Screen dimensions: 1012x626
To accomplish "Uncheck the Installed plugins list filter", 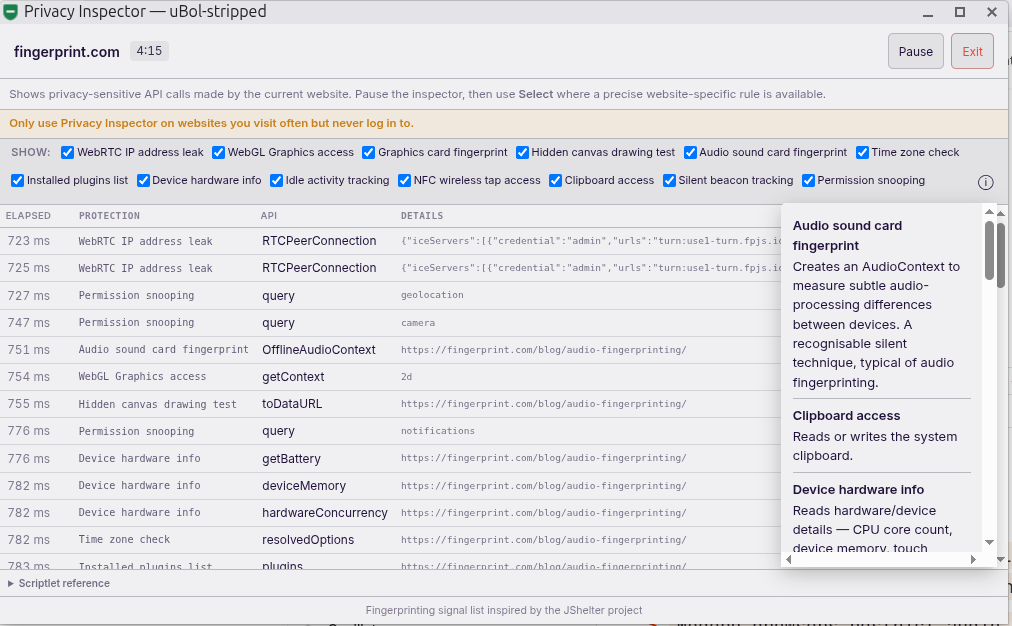I will pyautogui.click(x=17, y=181).
